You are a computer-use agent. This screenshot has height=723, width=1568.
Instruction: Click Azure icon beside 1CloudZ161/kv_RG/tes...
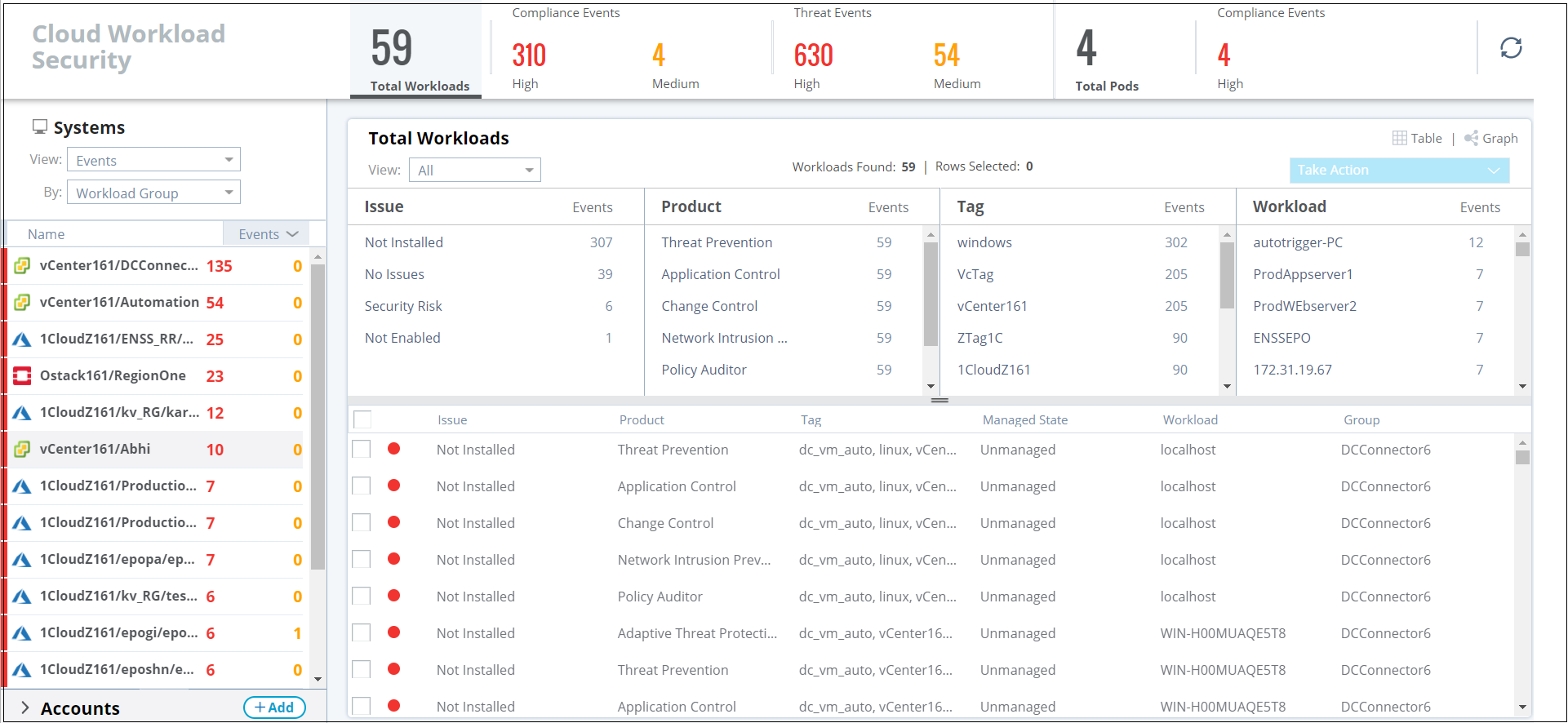tap(22, 596)
